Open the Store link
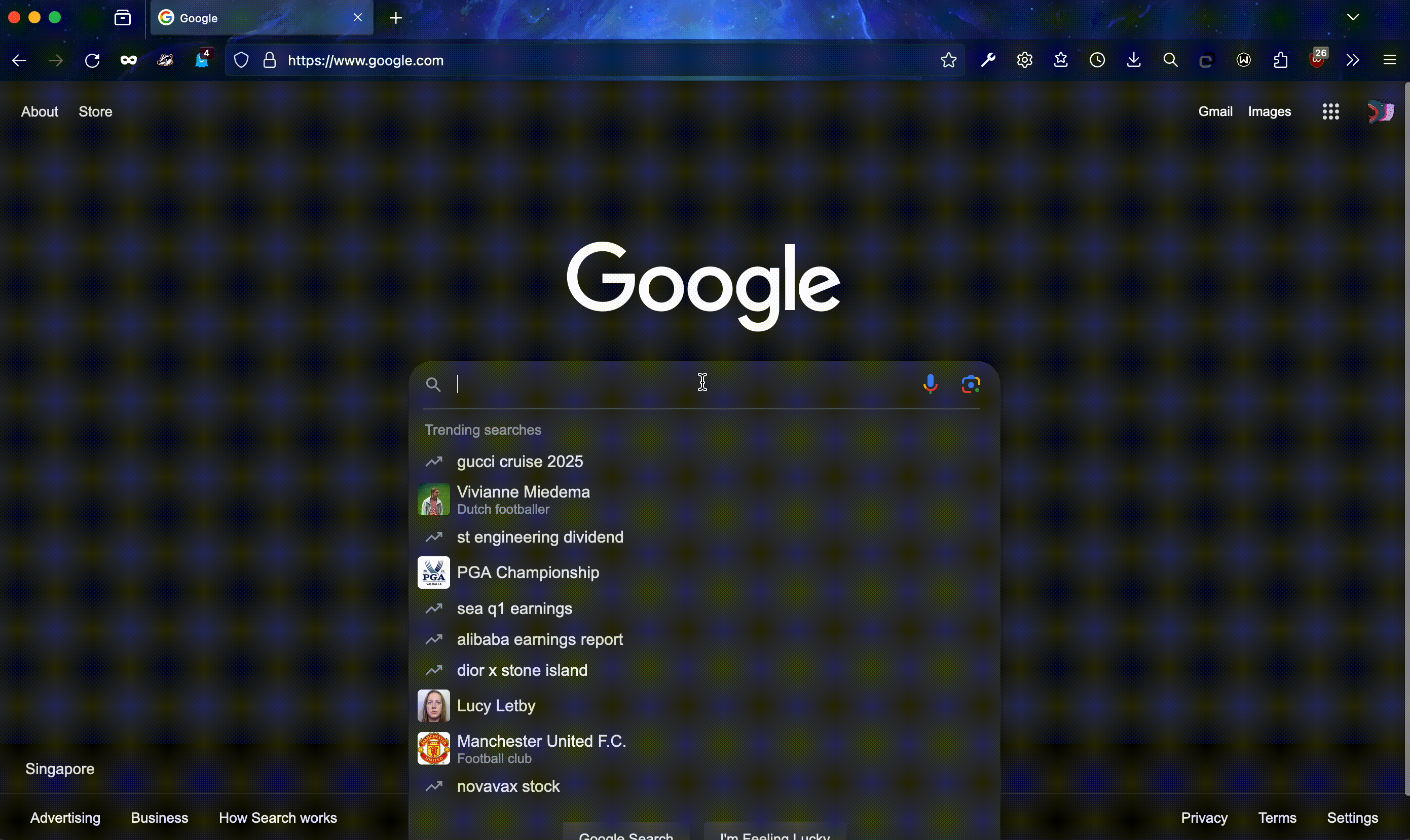Screen dimensions: 1410x840 click(96, 111)
